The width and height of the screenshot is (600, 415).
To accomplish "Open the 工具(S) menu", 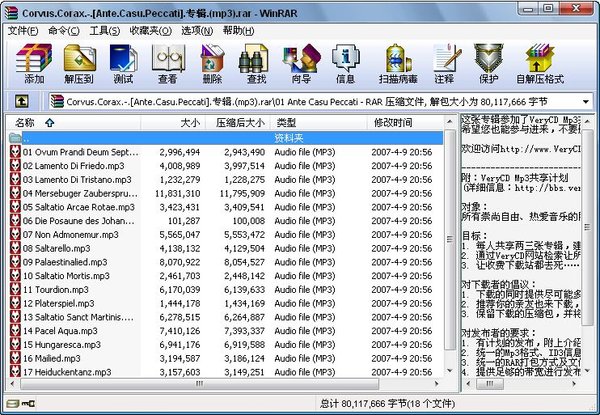I will [x=104, y=31].
